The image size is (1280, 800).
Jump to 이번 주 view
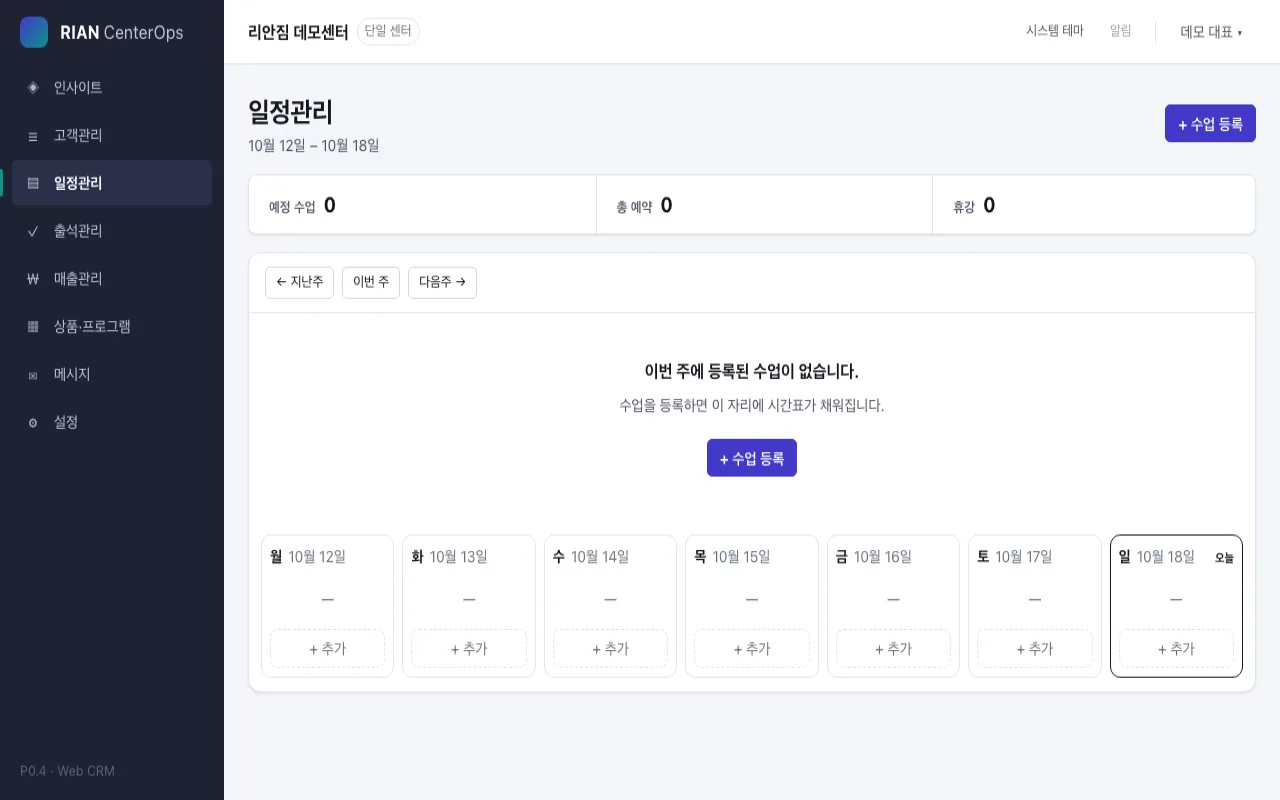[371, 282]
